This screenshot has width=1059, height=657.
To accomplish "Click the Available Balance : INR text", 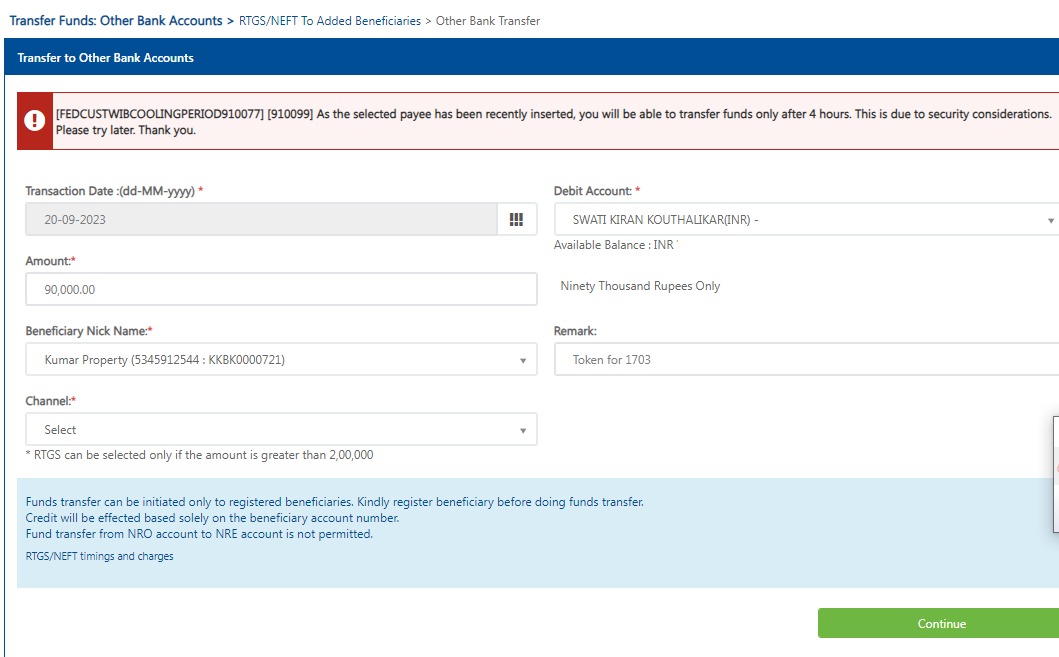I will [x=615, y=245].
